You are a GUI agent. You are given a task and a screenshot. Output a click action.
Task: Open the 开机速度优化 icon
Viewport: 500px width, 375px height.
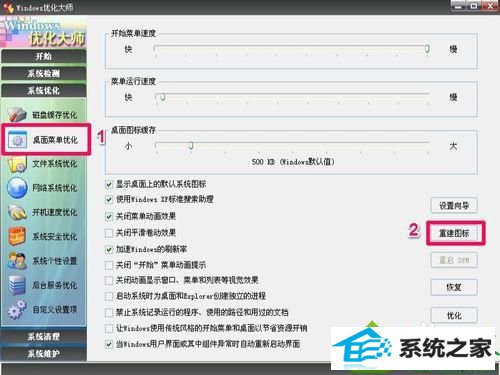pyautogui.click(x=17, y=212)
